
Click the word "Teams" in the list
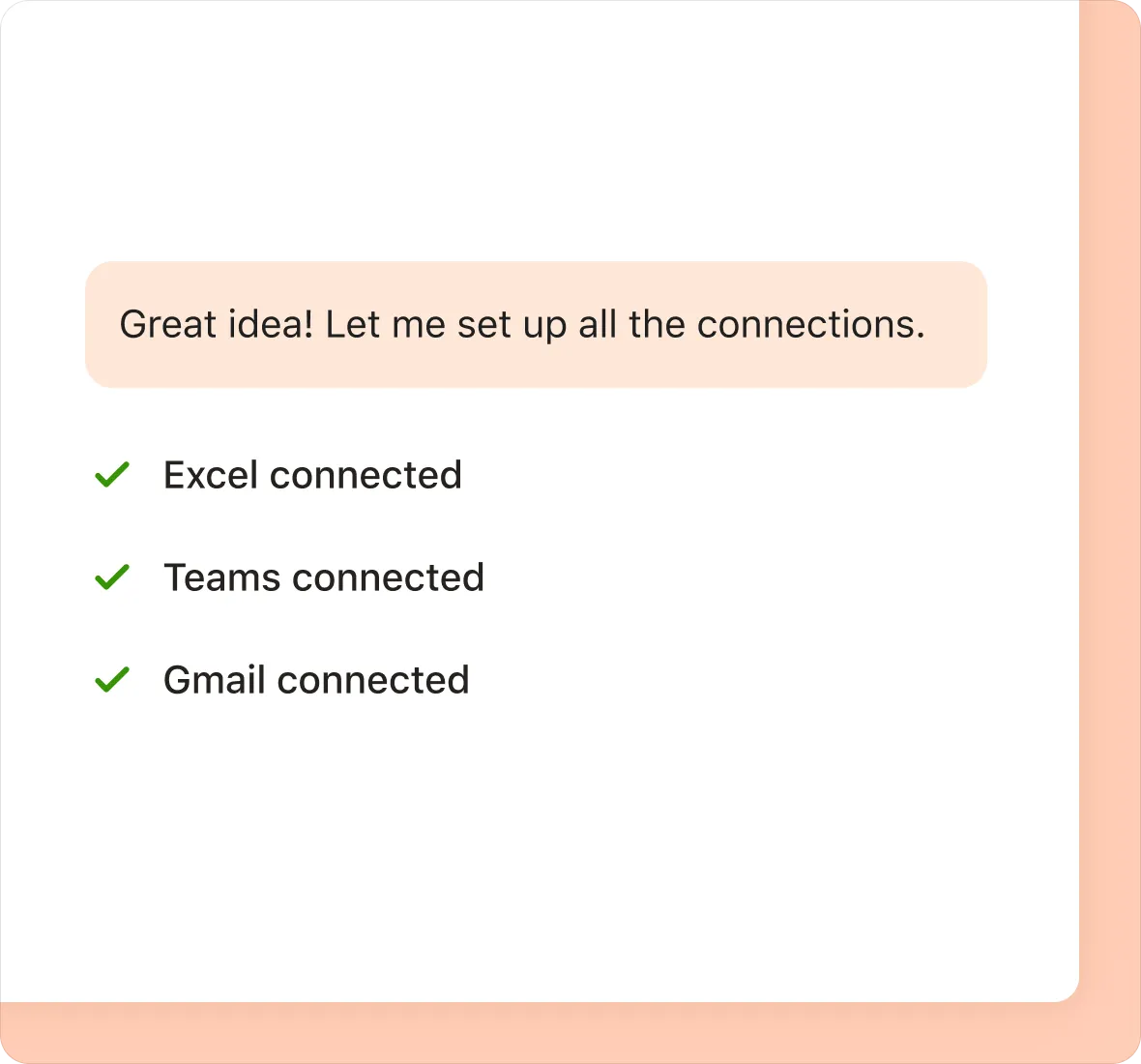[x=222, y=577]
